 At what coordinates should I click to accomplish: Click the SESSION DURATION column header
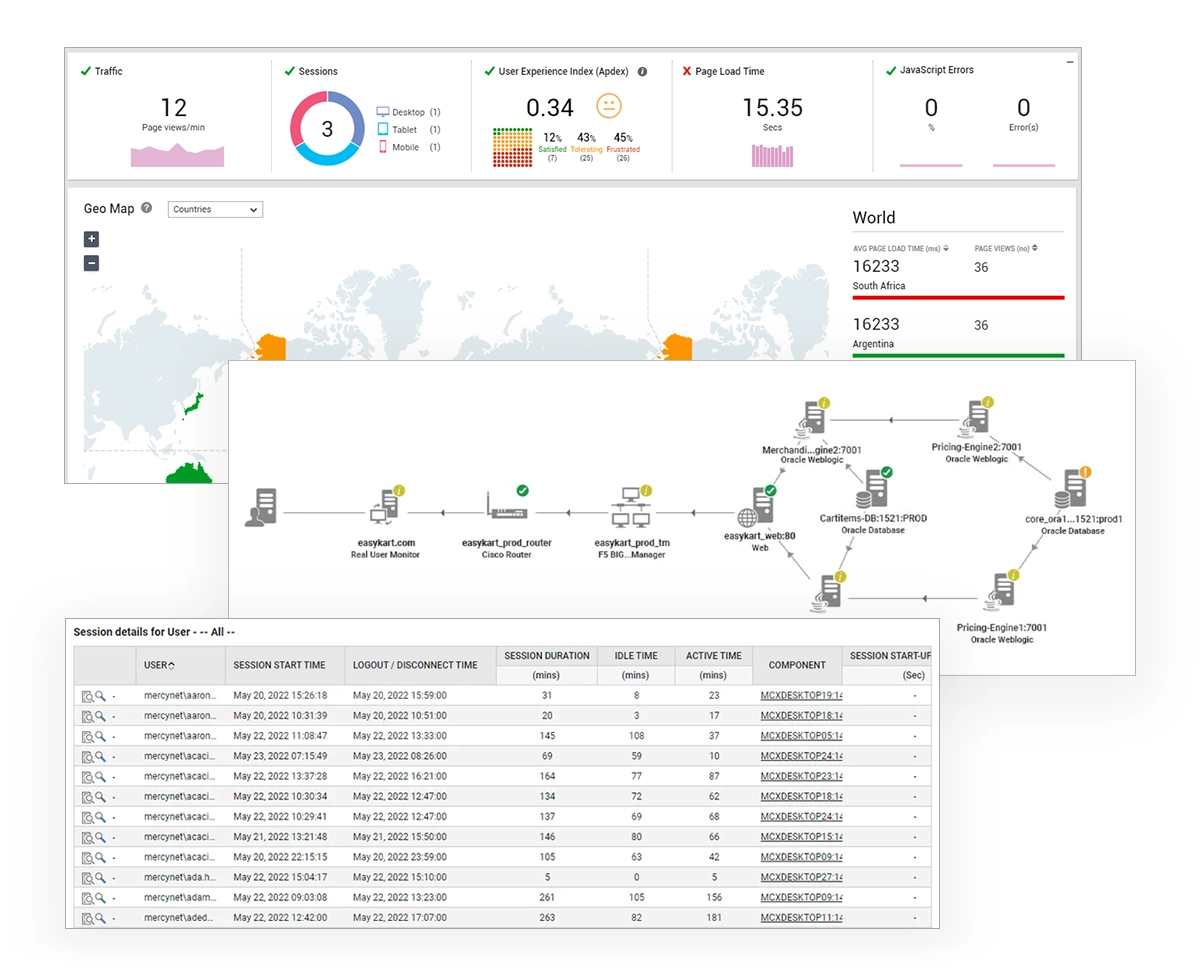[x=547, y=656]
